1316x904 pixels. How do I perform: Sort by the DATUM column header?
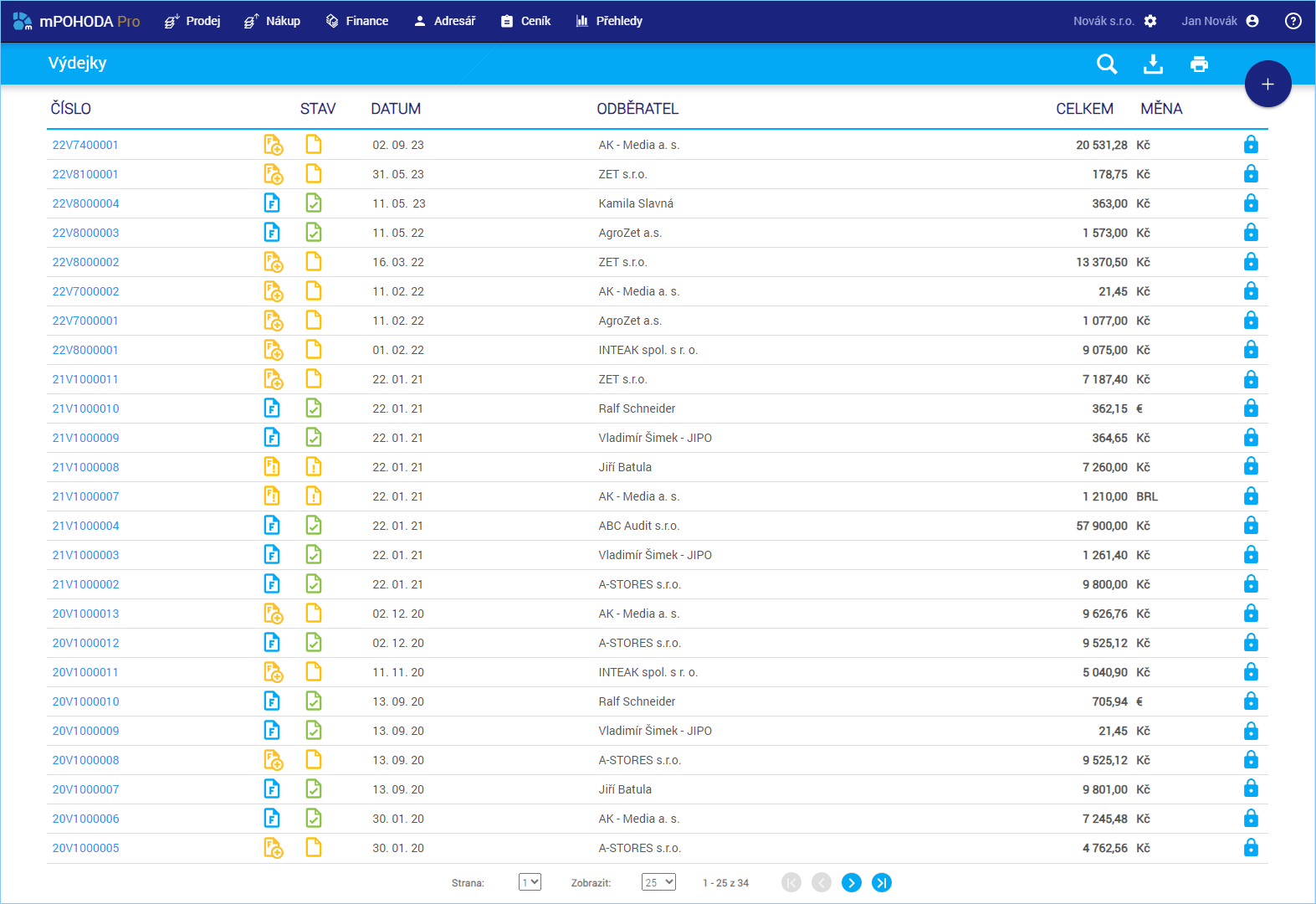click(x=396, y=109)
